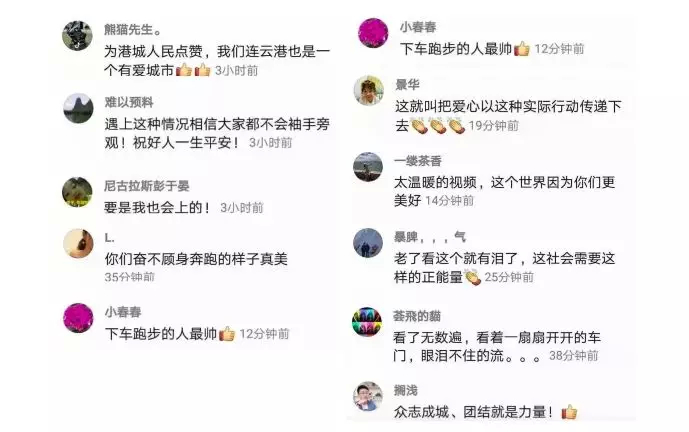Open the pink avatar of 小春春 in the left column
The height and width of the screenshot is (432, 689).
(x=78, y=318)
